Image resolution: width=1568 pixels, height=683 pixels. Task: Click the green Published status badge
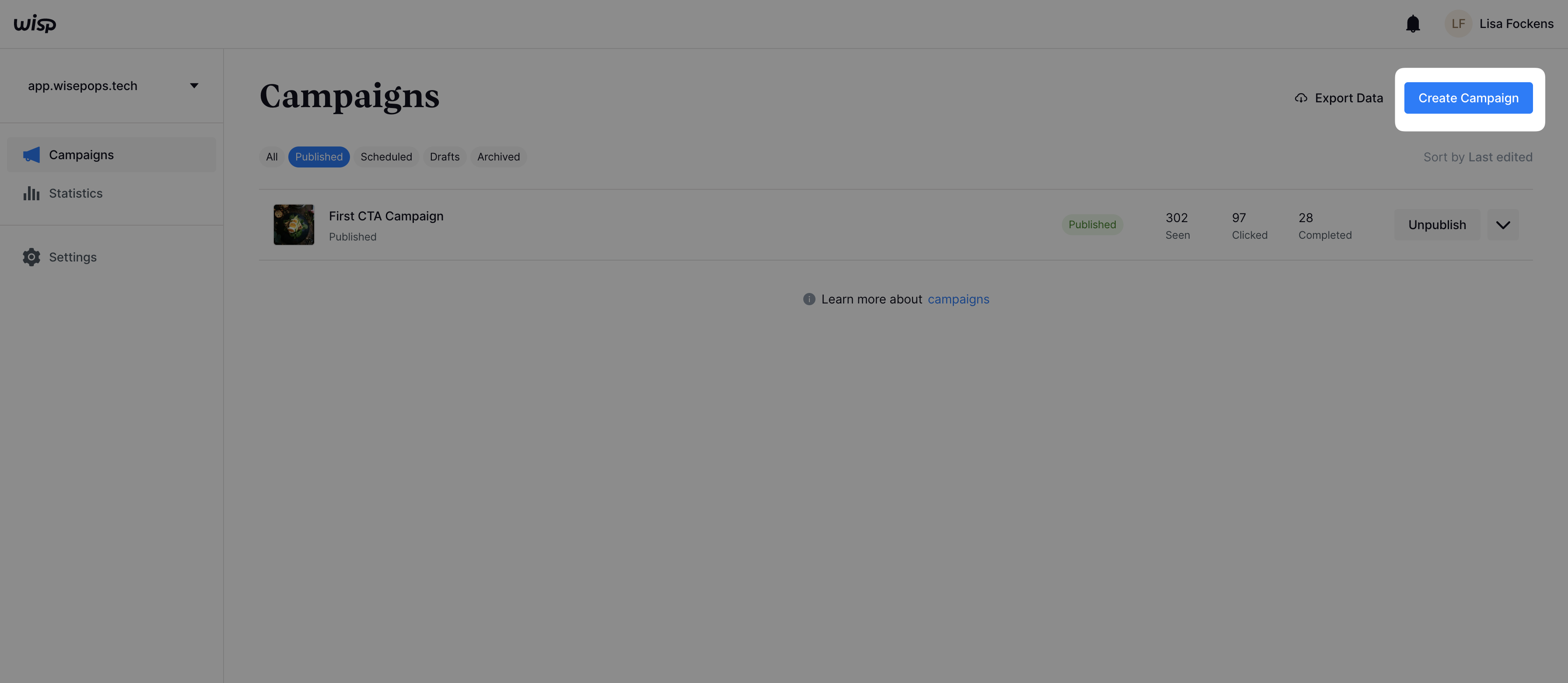[x=1092, y=224]
